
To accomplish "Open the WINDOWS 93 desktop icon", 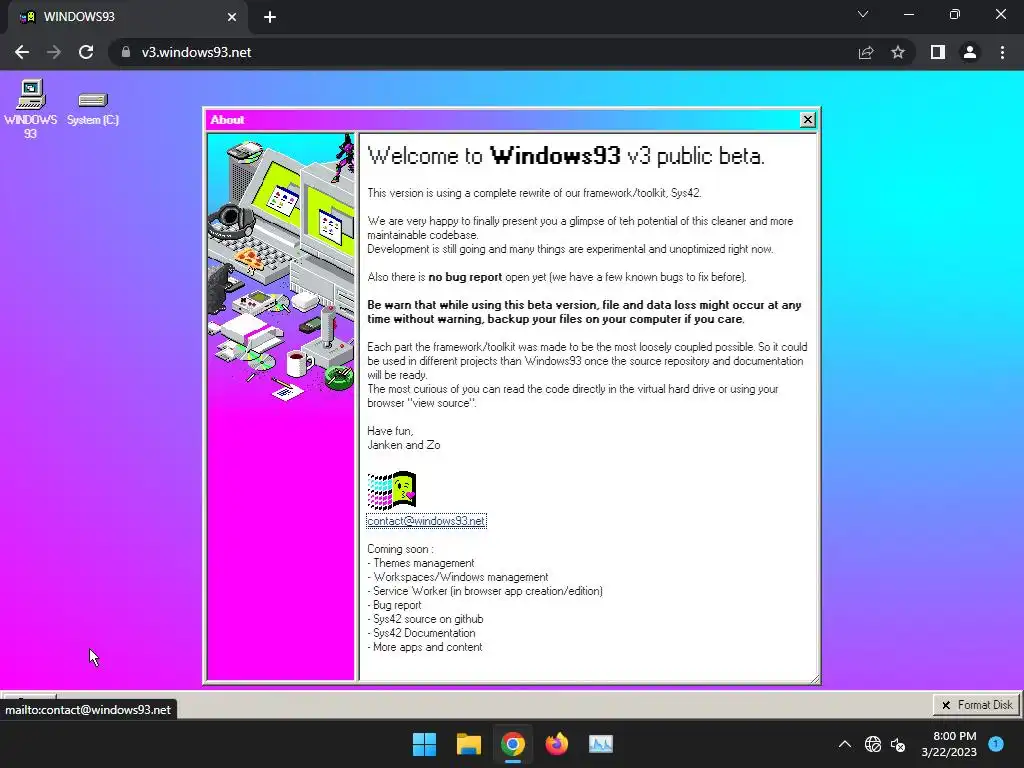I will click(30, 108).
